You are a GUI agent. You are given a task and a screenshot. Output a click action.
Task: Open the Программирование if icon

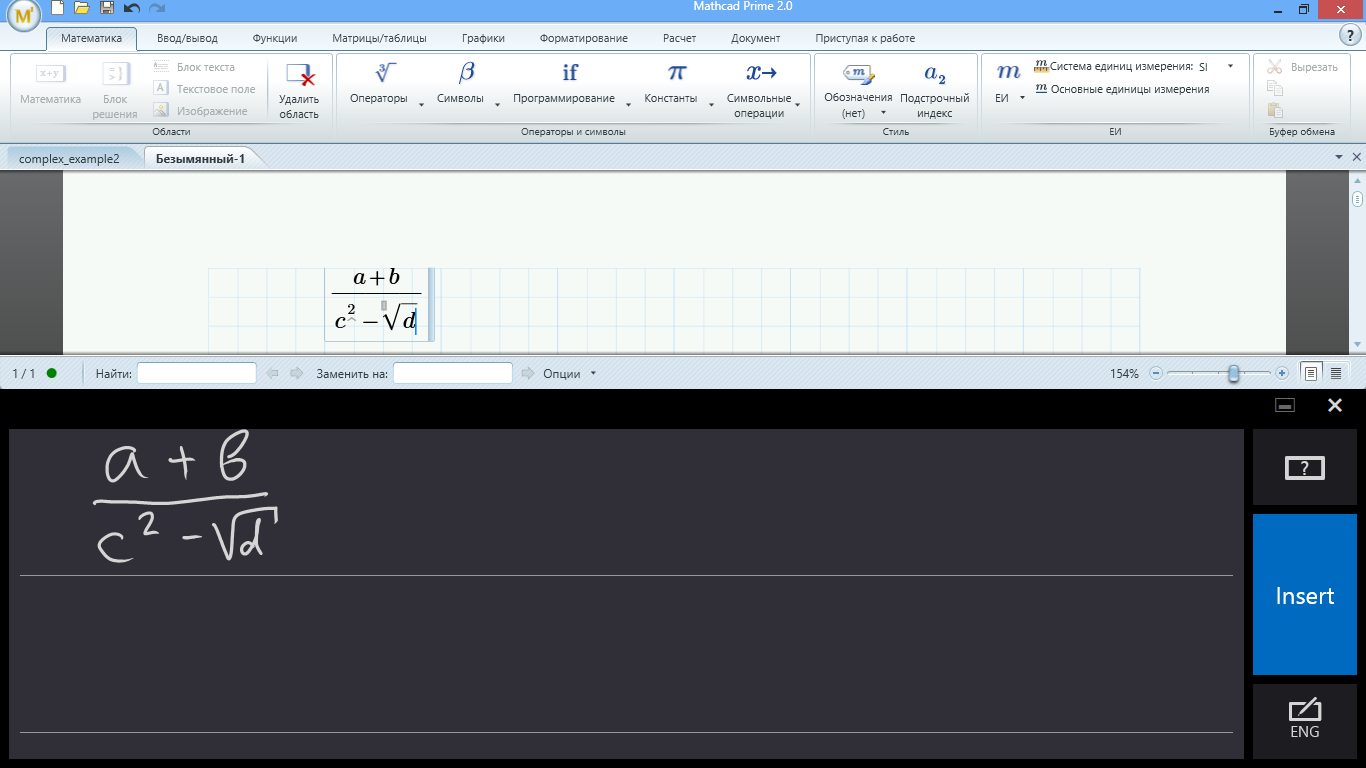click(570, 73)
